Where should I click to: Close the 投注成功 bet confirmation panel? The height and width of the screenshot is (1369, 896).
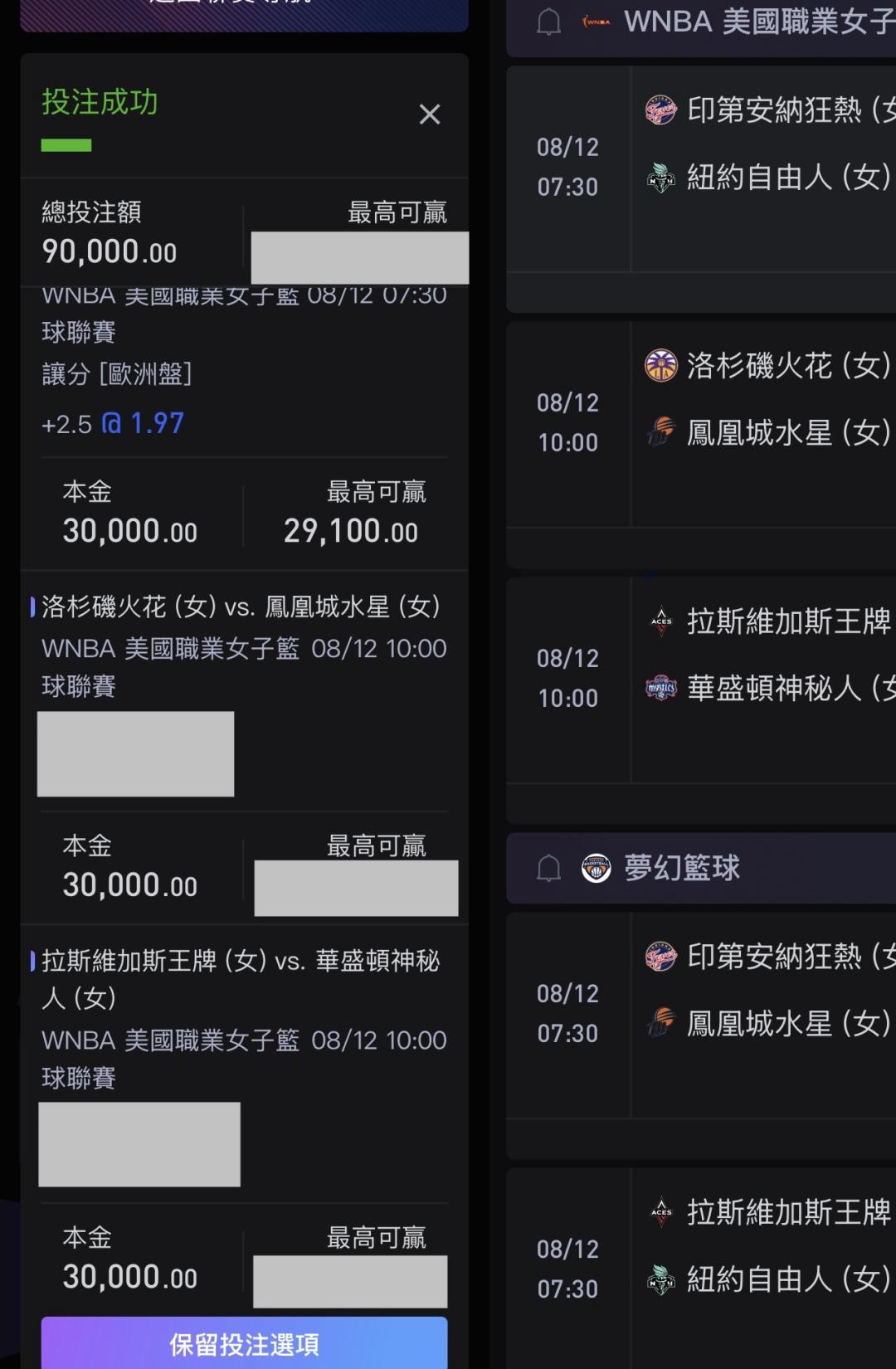(429, 114)
